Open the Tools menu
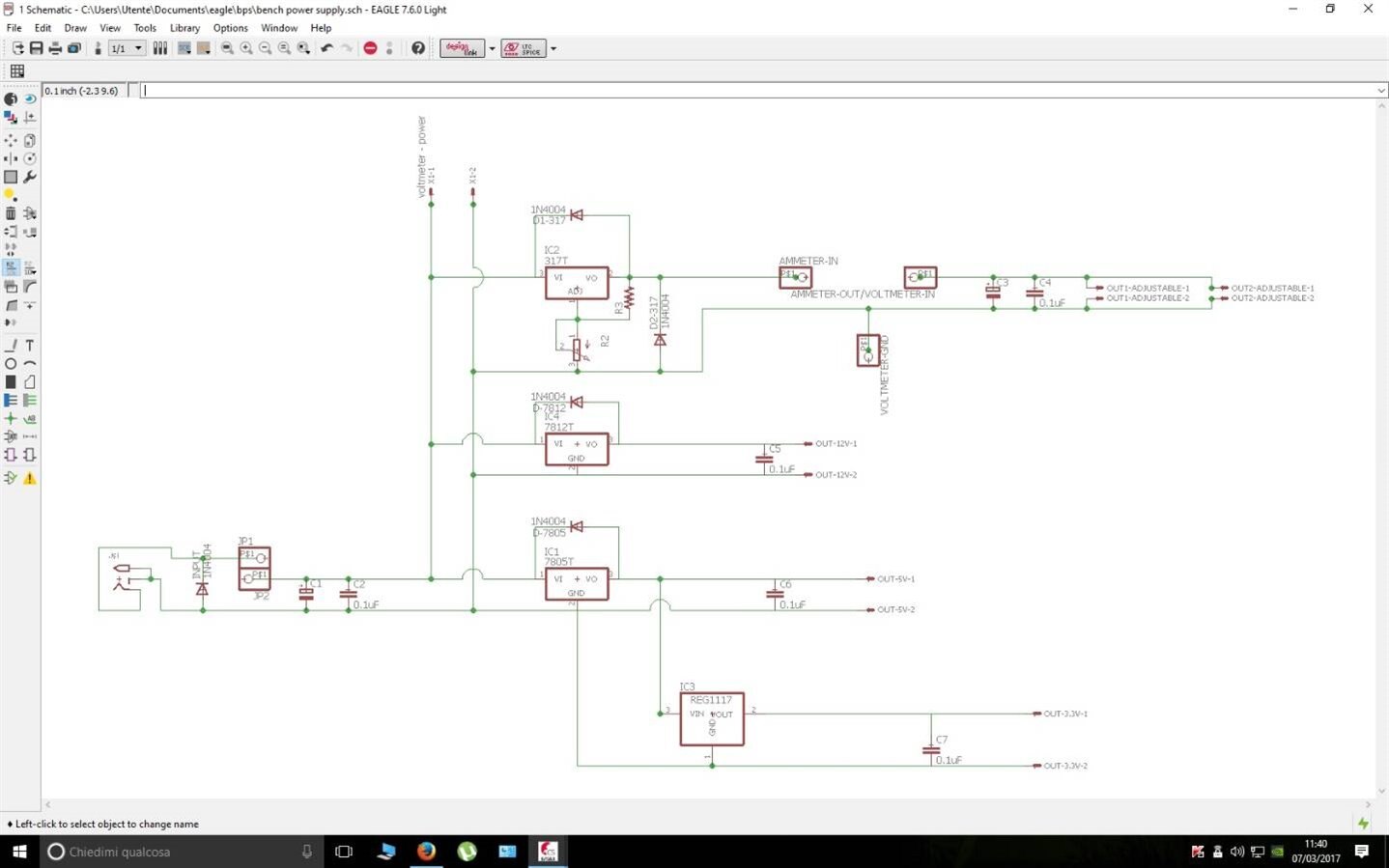 (x=145, y=28)
